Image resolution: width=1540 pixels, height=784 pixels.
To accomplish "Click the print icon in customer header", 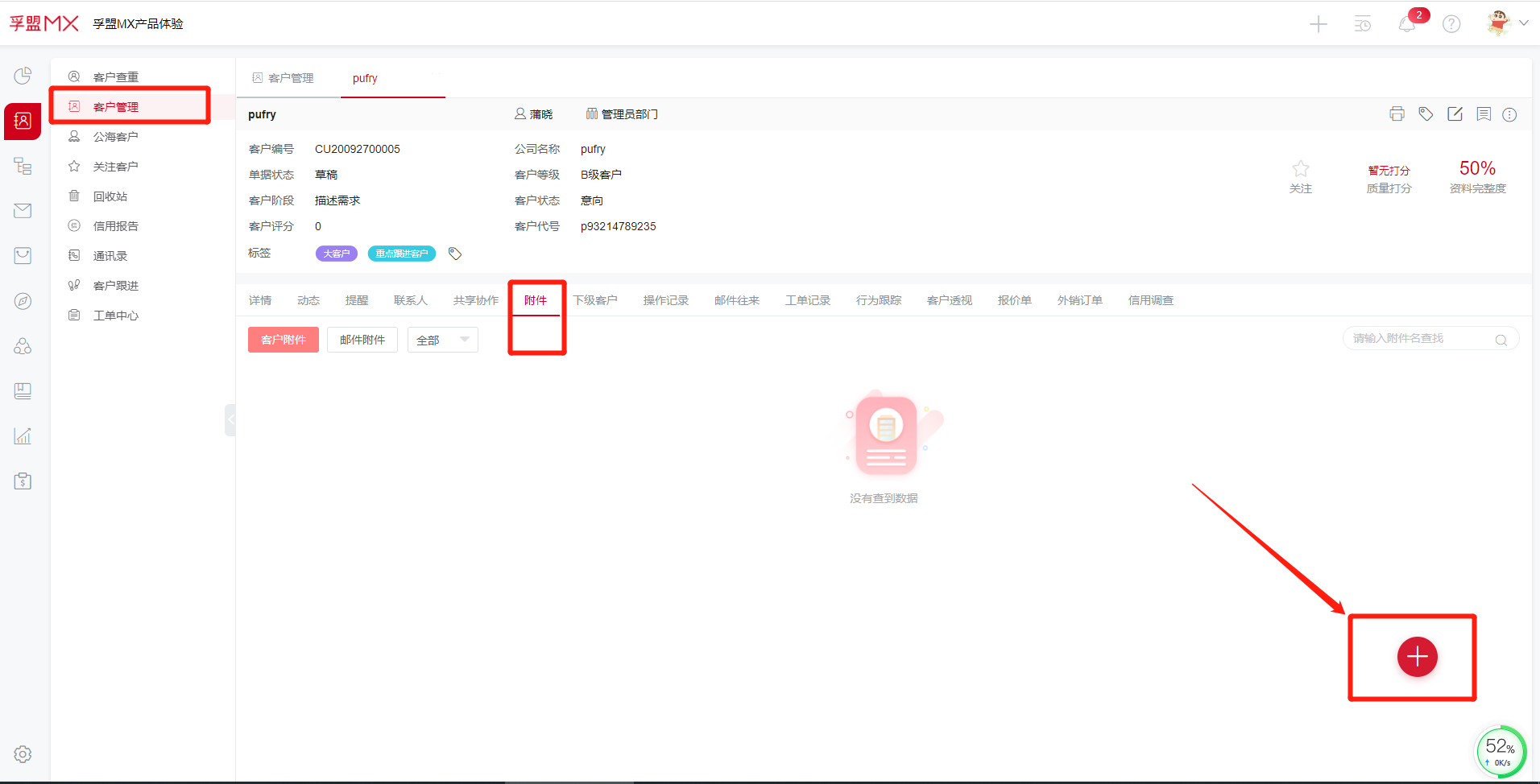I will (1397, 114).
